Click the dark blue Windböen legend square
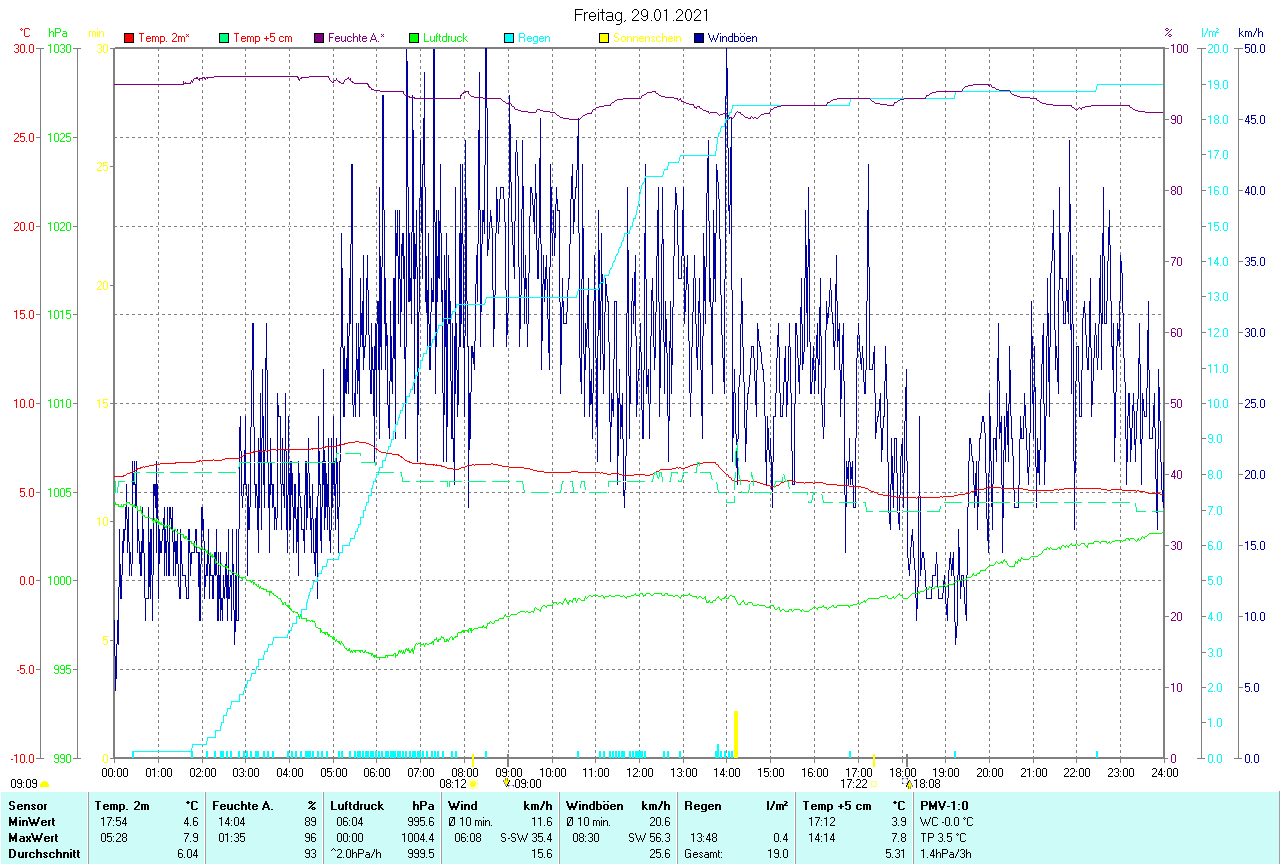This screenshot has width=1280, height=864. click(699, 38)
